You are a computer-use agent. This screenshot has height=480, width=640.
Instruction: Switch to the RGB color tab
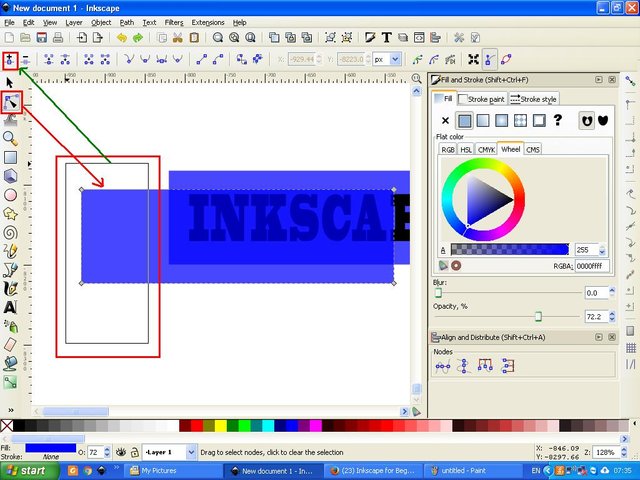coord(448,150)
